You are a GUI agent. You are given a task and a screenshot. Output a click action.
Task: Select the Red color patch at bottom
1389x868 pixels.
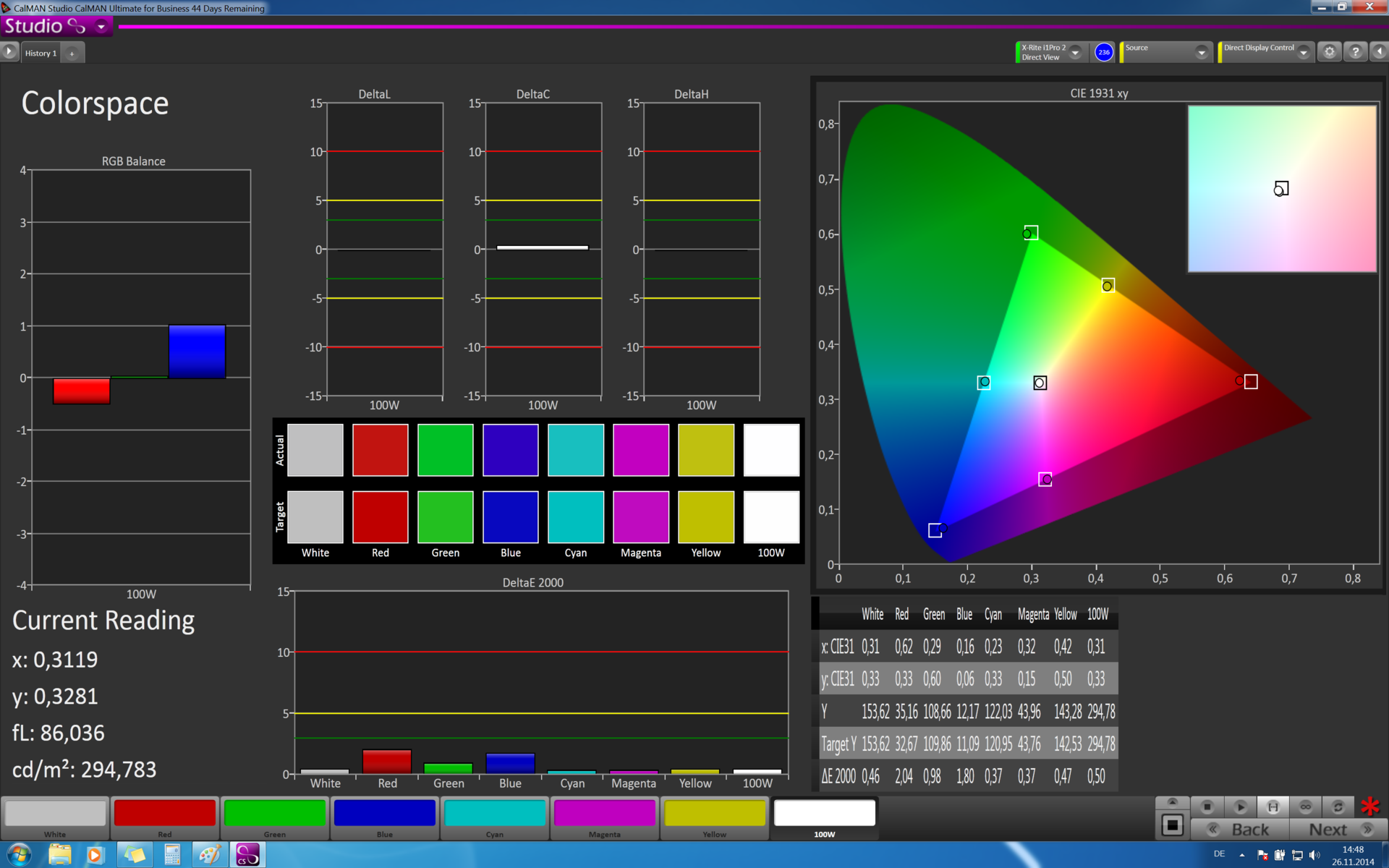pyautogui.click(x=165, y=814)
